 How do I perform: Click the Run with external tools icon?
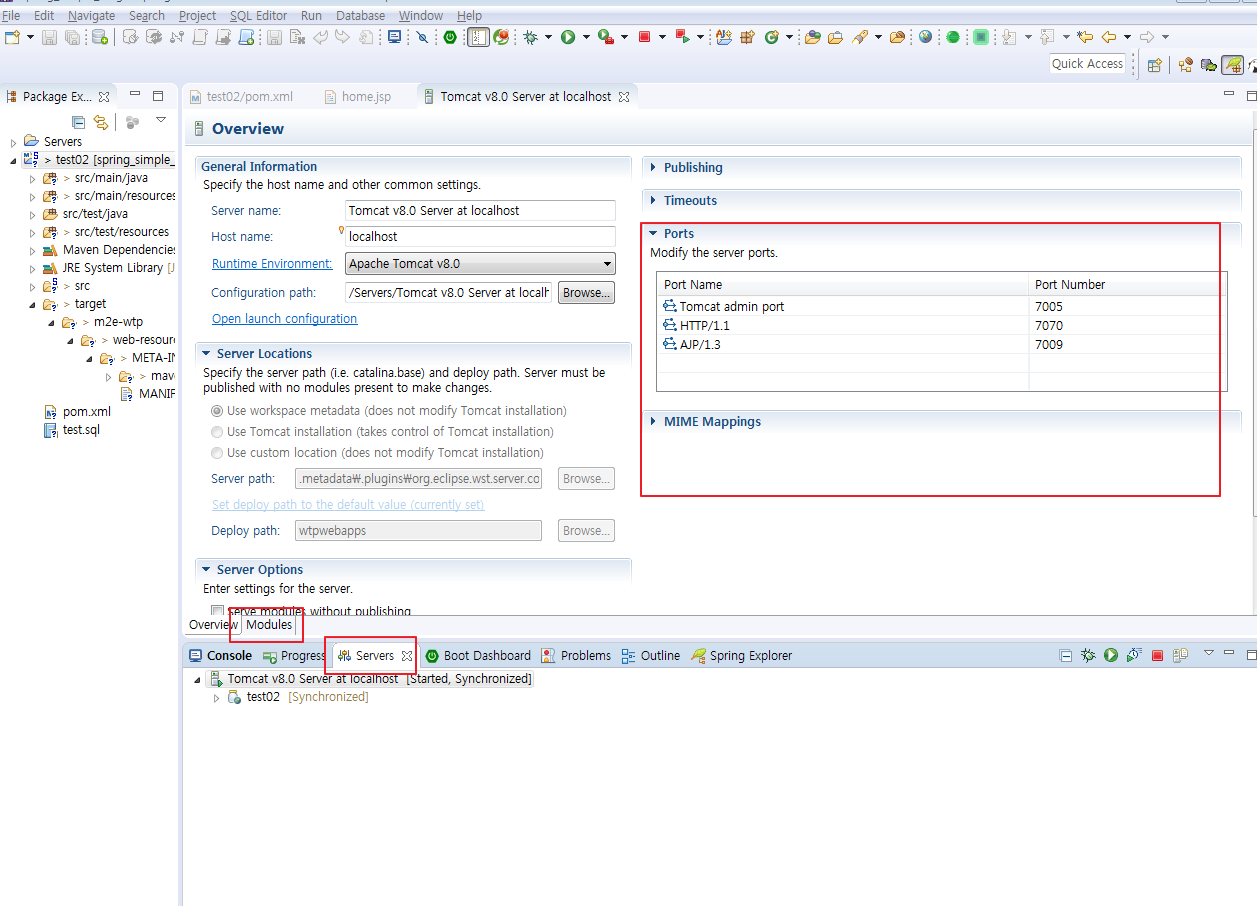(x=605, y=37)
